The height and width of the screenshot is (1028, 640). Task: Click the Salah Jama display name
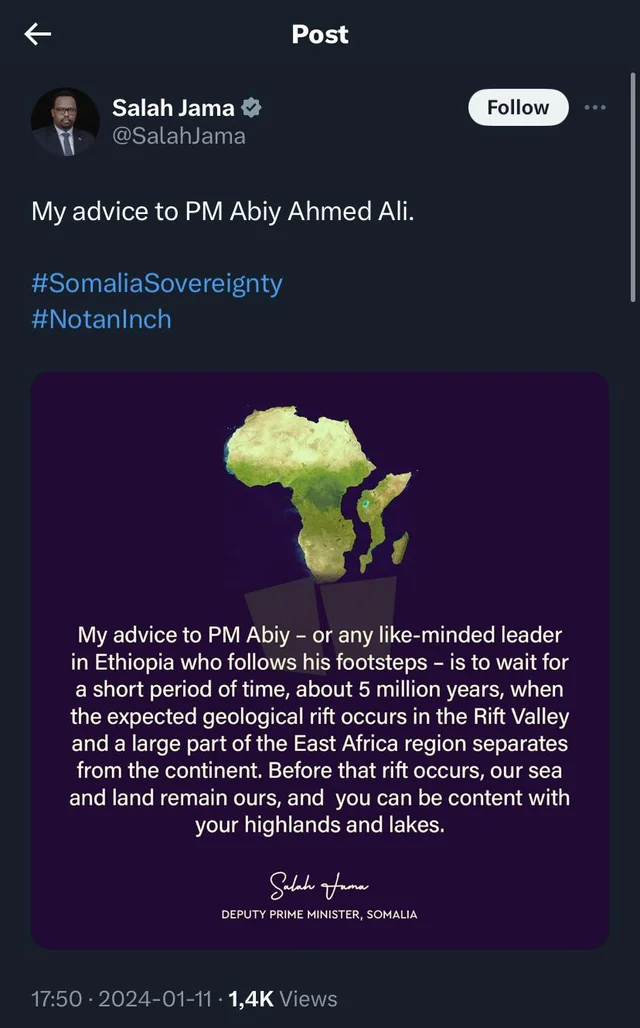point(173,108)
